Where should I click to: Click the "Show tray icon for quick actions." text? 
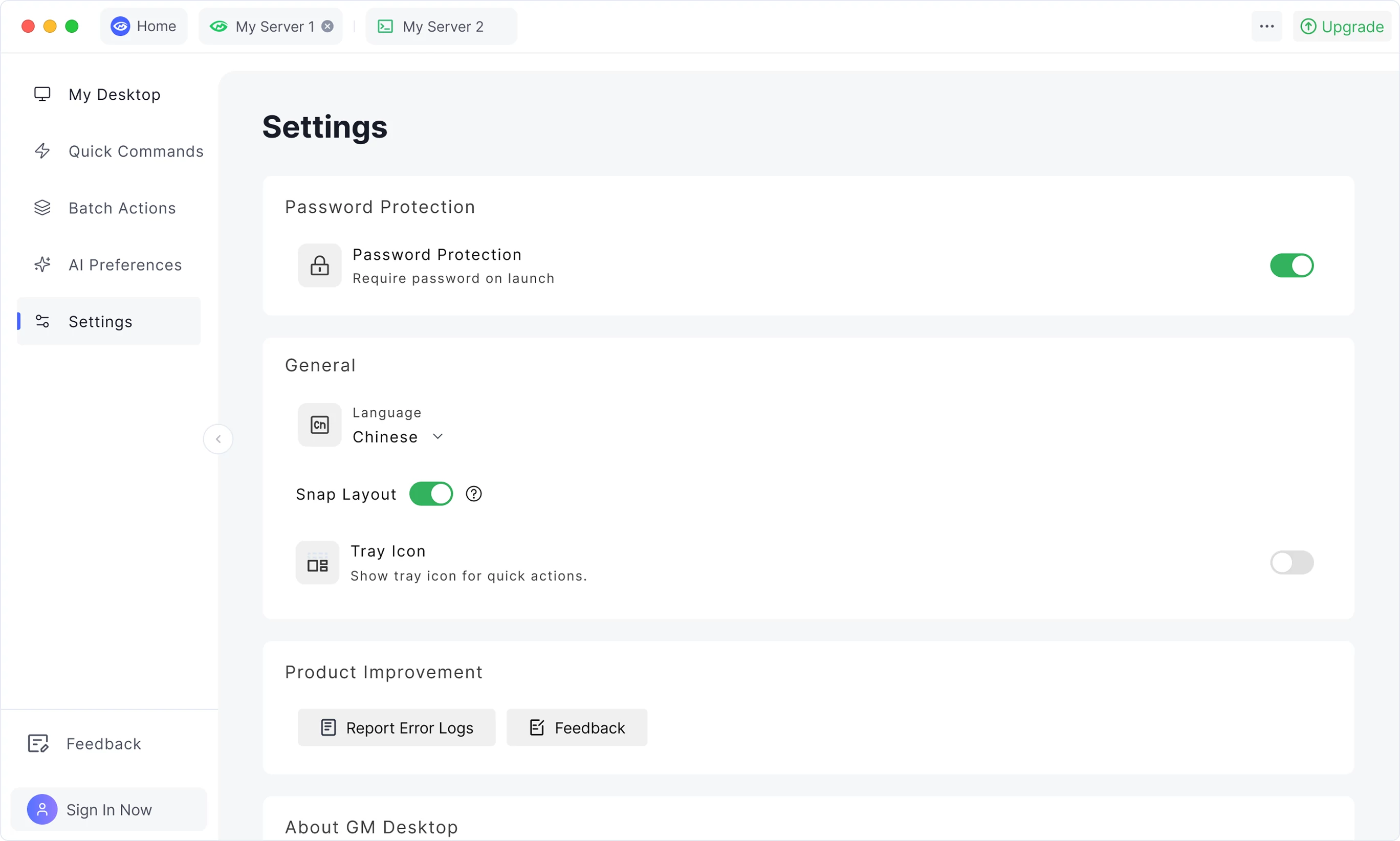point(469,576)
